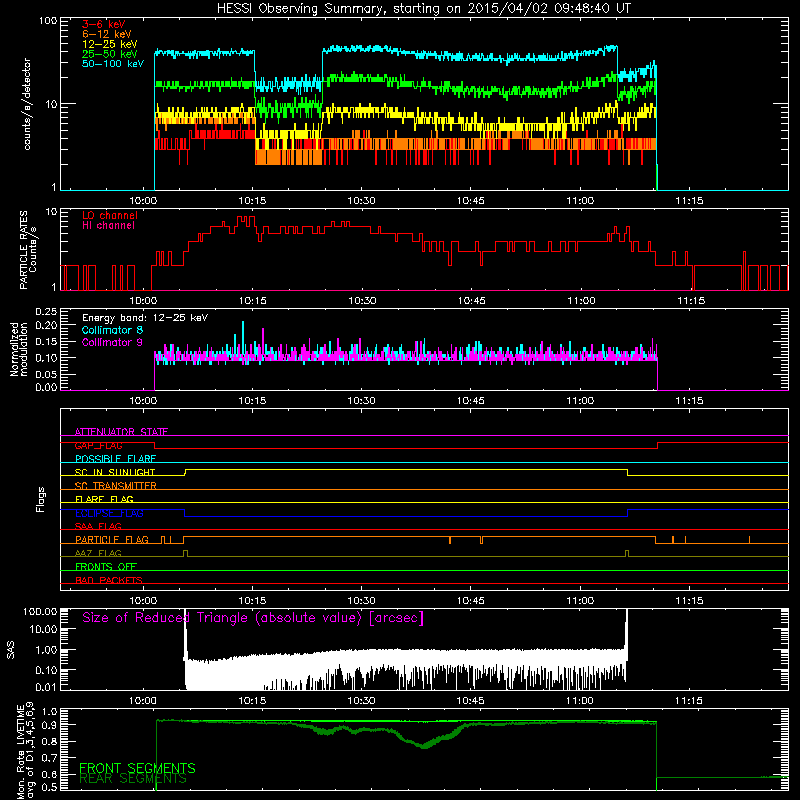Click the 11:00 tick under the flags panel
The image size is (800, 800).
coord(580,601)
